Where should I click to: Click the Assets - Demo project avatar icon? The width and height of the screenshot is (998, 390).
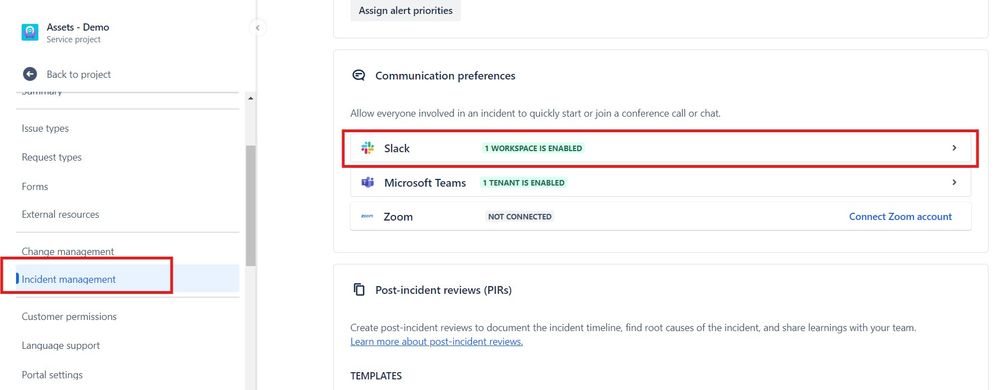(30, 32)
